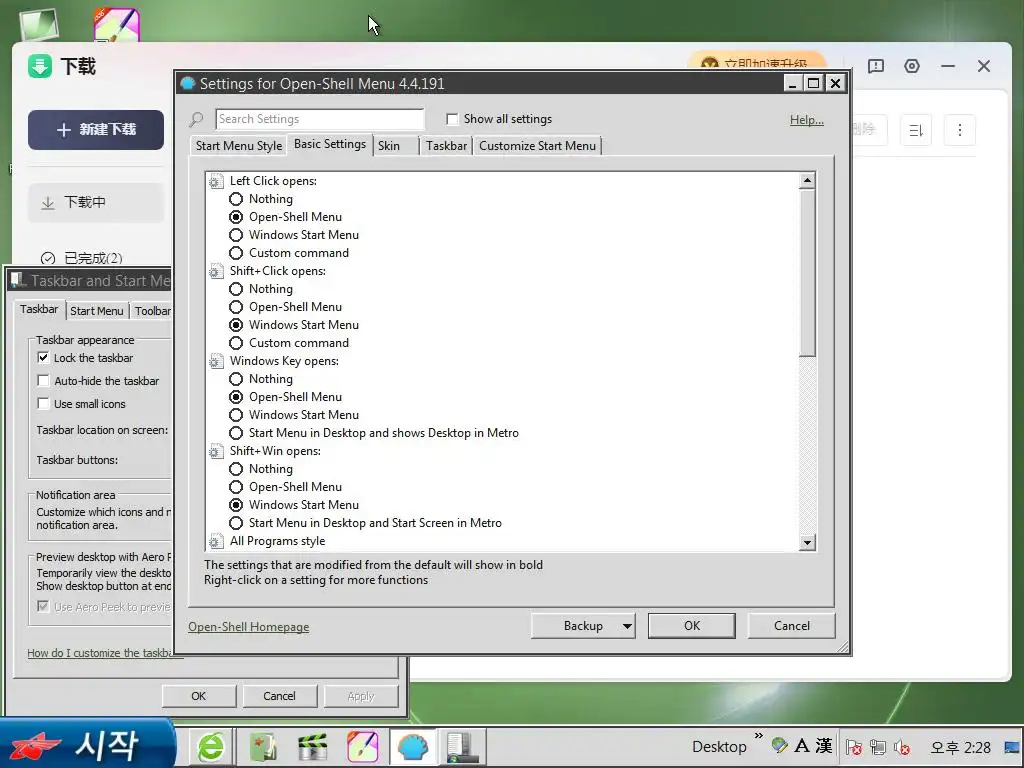
Task: Open the Taskbar properties icon in the taskbar
Action: coord(462,746)
